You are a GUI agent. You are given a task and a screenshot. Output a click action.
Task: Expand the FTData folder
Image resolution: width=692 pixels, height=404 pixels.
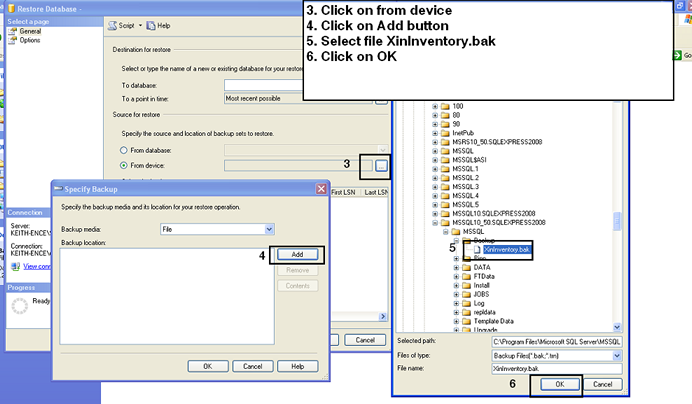pos(456,276)
